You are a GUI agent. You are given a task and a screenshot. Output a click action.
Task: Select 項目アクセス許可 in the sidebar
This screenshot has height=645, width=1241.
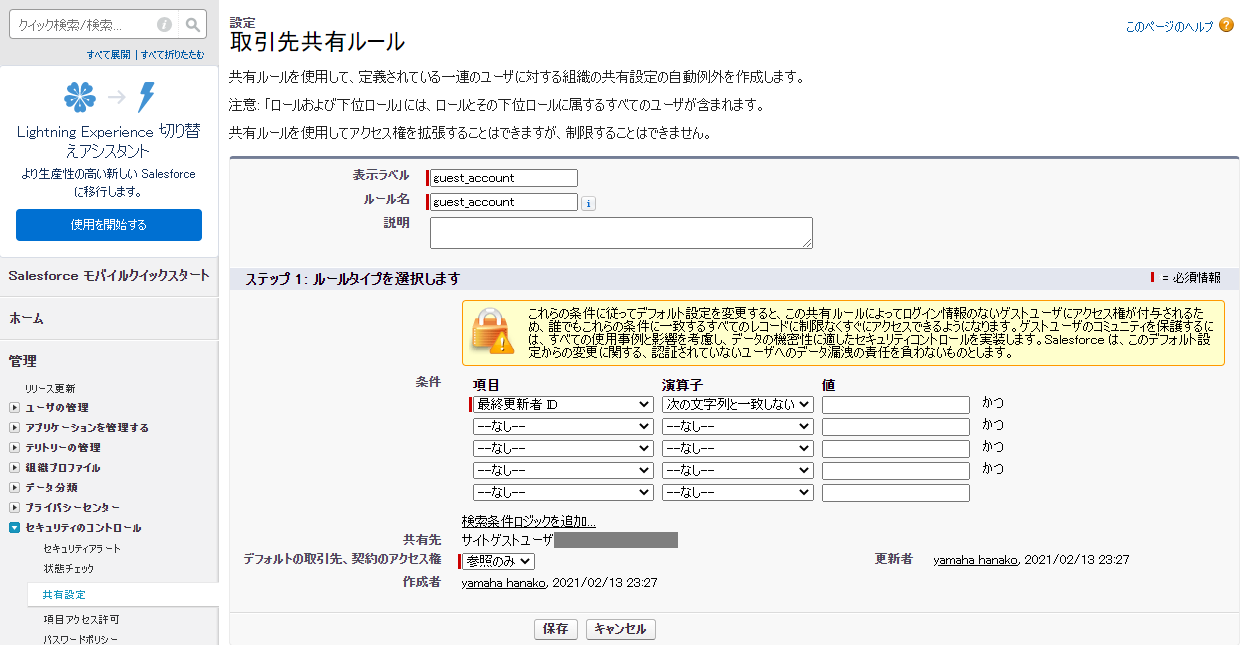pos(82,620)
